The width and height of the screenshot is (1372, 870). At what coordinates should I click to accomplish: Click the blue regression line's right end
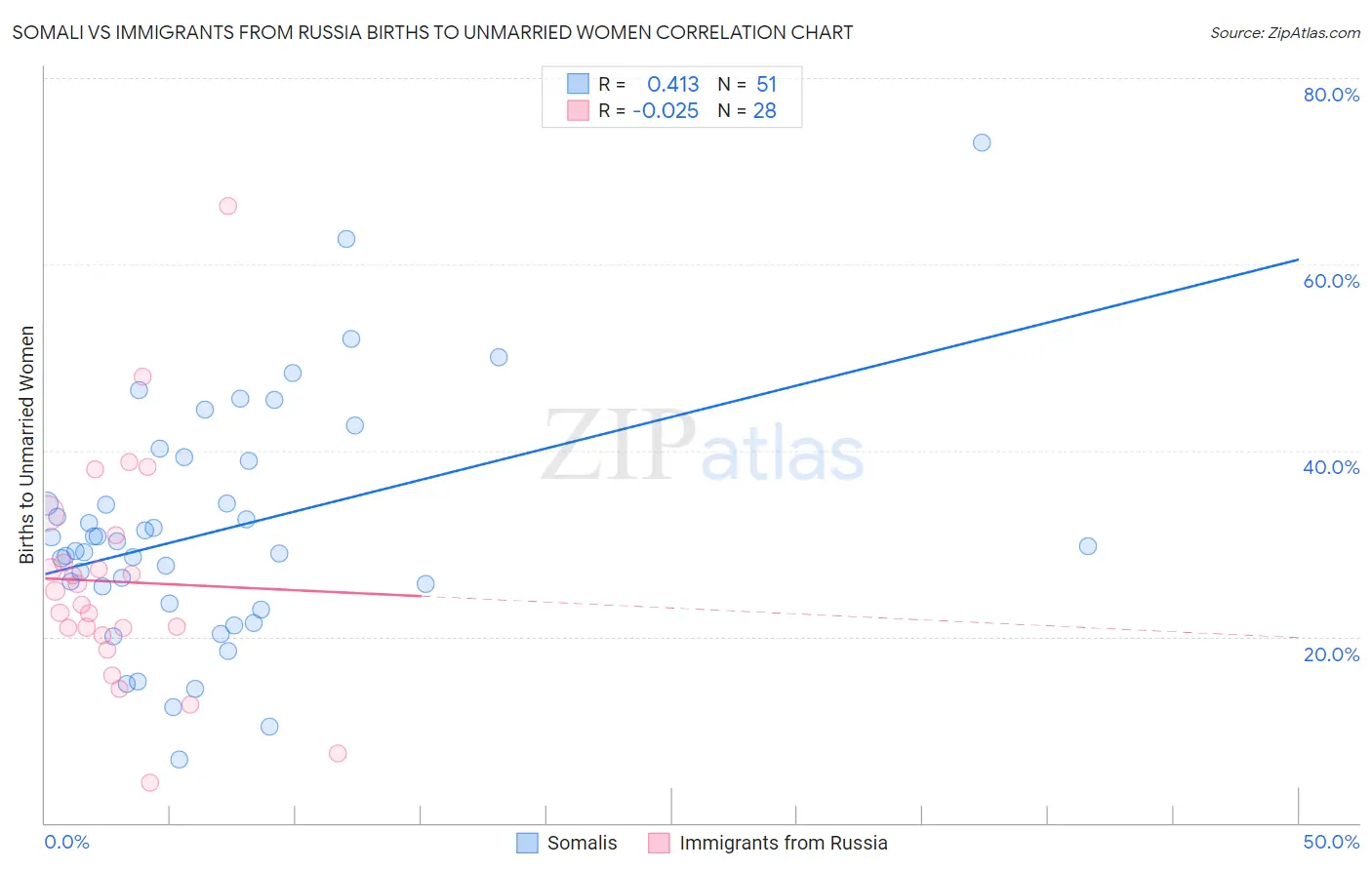(x=1298, y=259)
